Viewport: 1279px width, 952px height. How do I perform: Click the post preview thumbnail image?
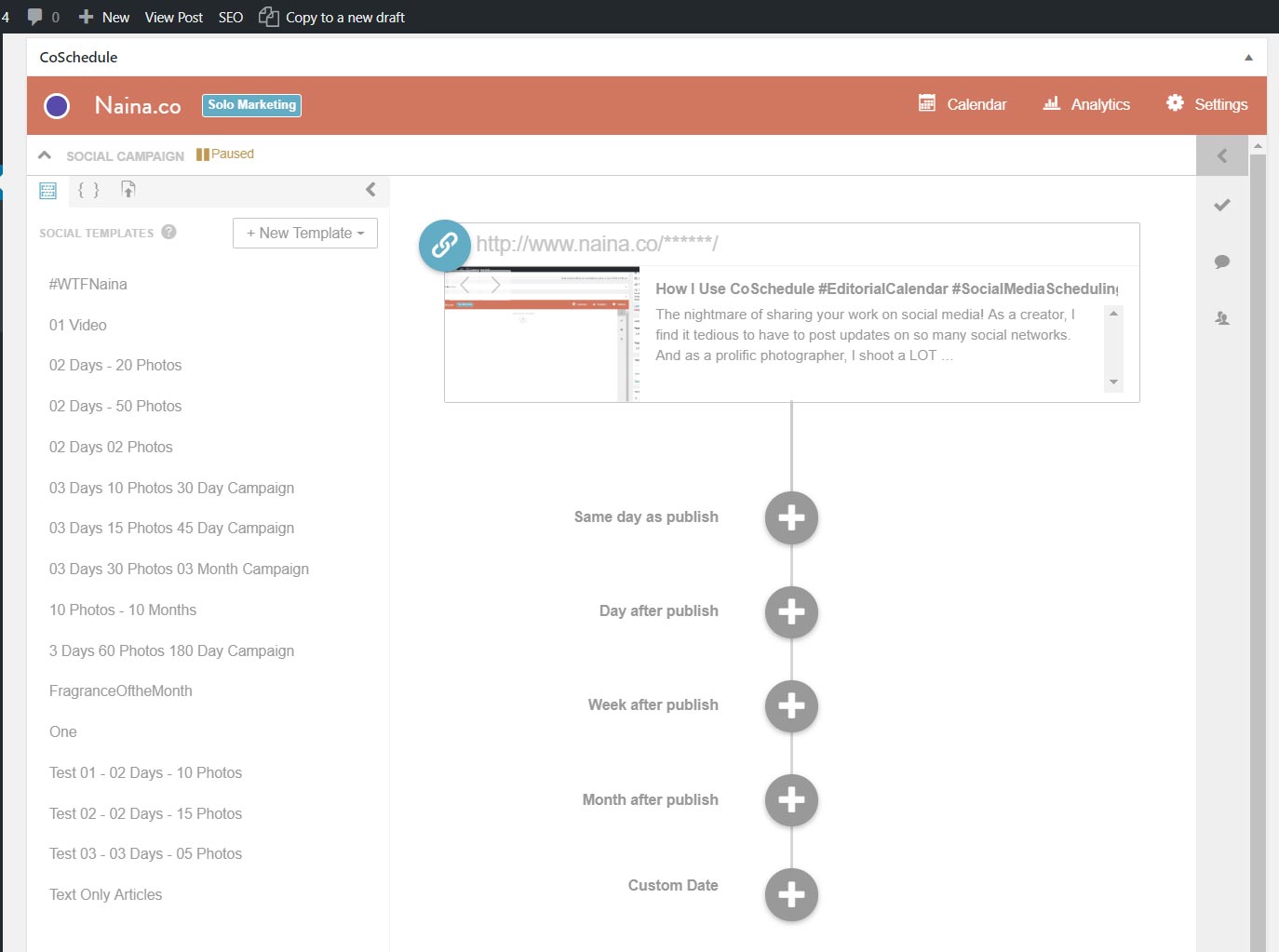coord(542,334)
